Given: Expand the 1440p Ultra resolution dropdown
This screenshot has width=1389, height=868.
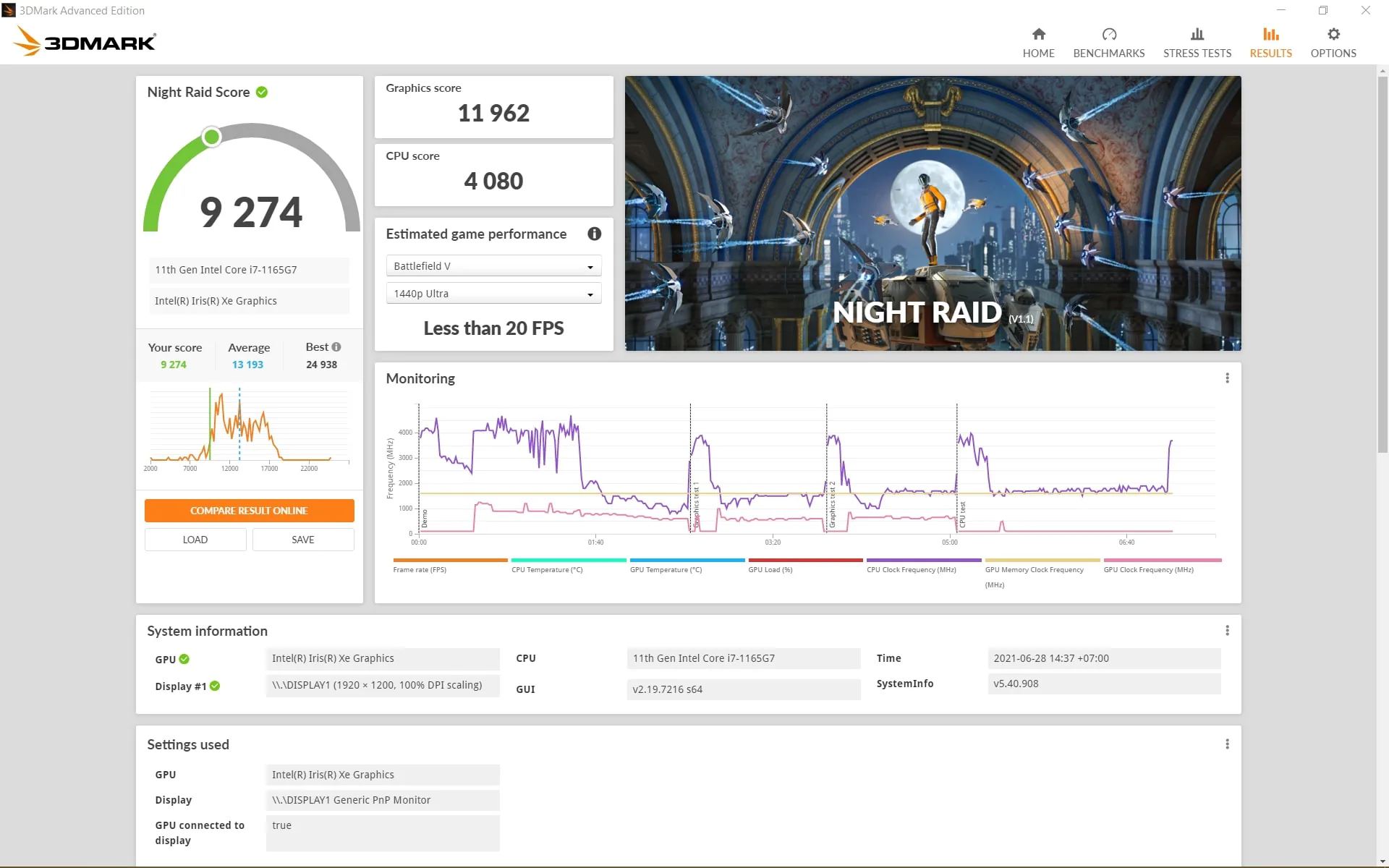Looking at the screenshot, I should tap(493, 294).
